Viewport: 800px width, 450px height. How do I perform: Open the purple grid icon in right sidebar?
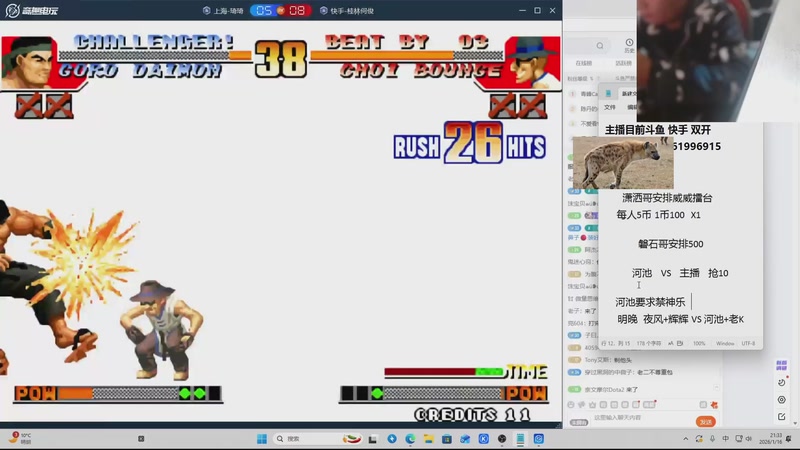click(x=781, y=365)
